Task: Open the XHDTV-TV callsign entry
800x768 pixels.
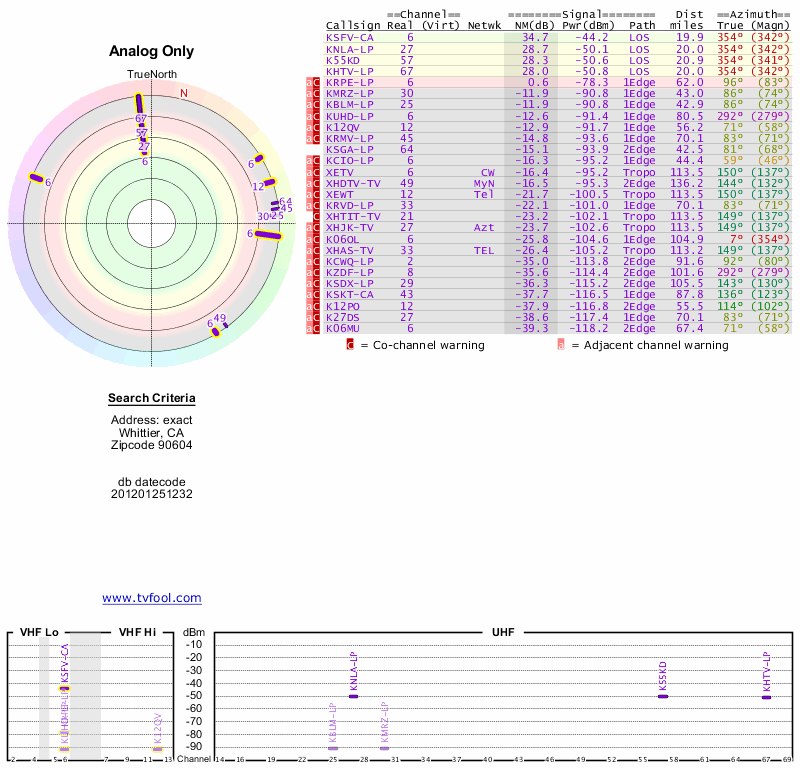Action: (x=353, y=183)
